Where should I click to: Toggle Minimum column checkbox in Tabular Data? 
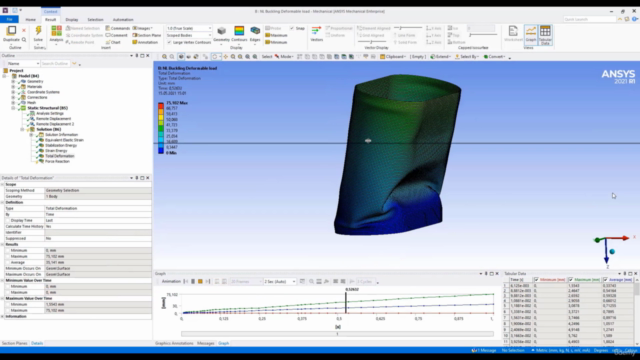(x=536, y=280)
